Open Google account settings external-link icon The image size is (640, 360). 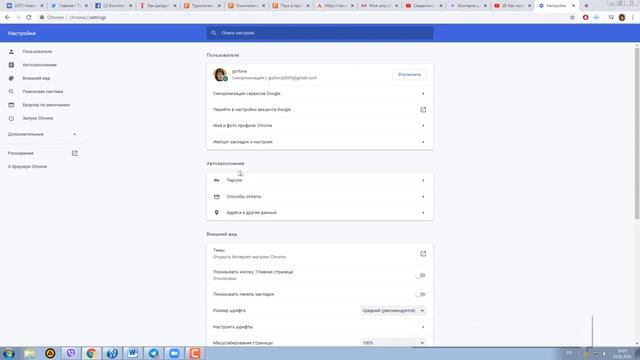point(423,110)
